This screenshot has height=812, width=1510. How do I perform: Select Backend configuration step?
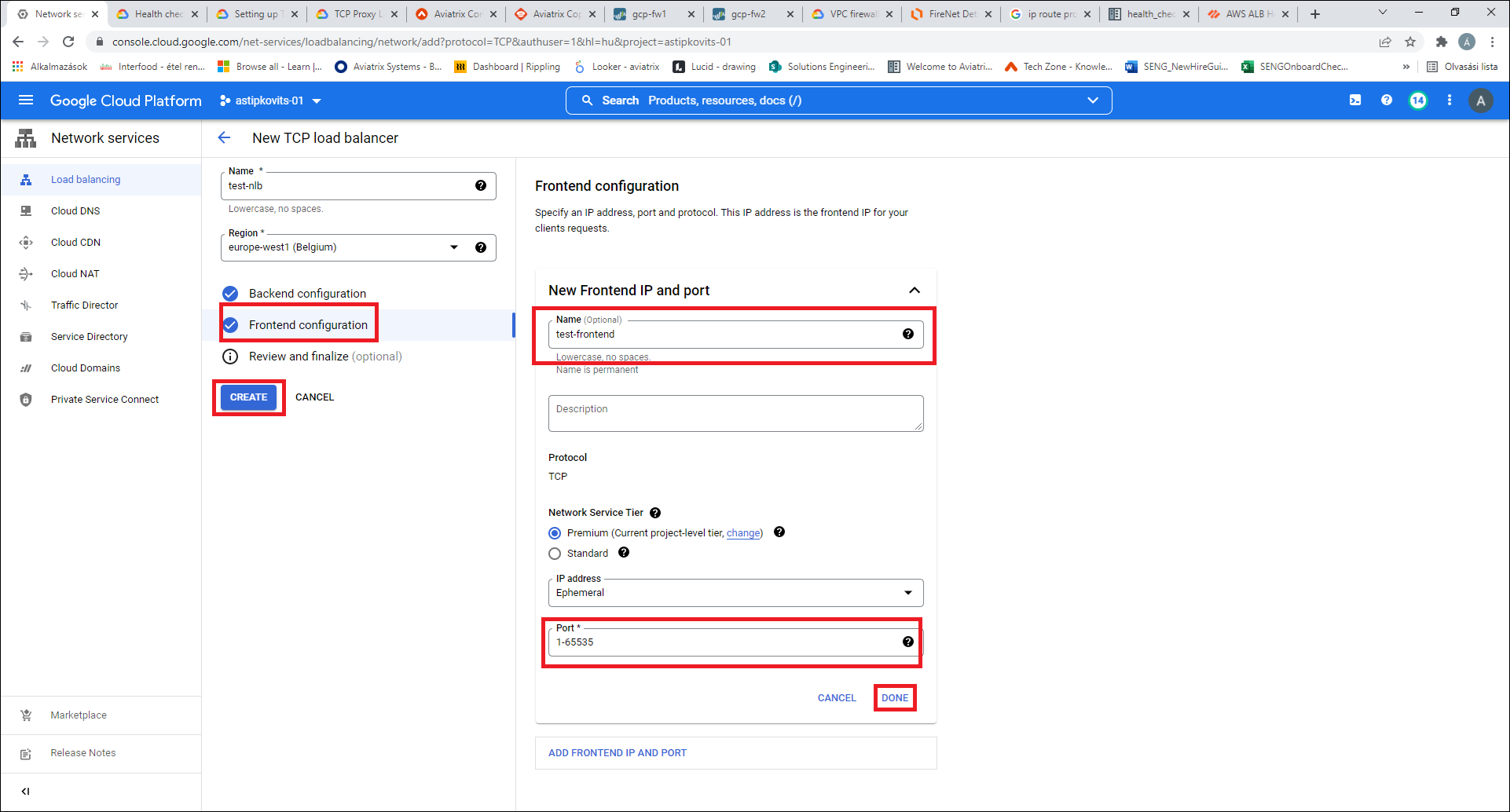307,294
